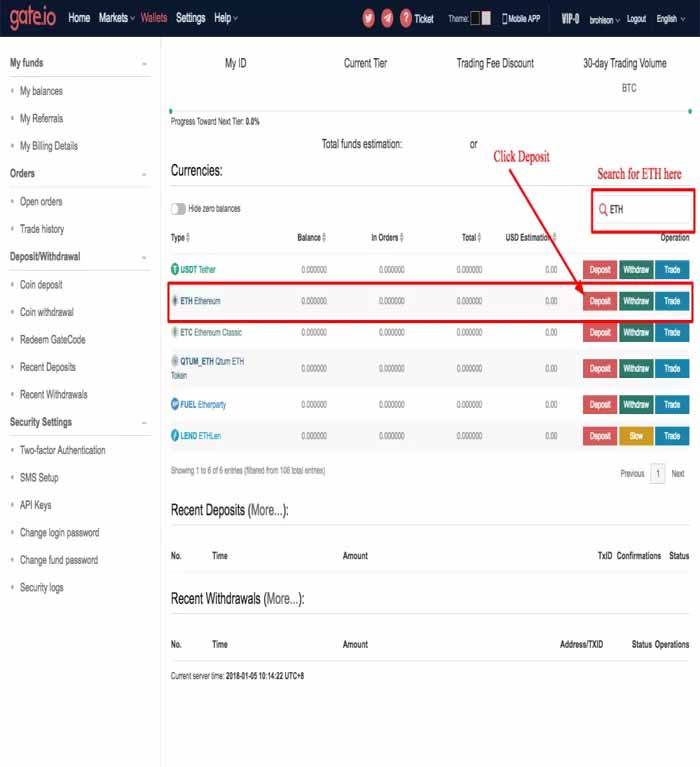Open Change fund password
Image resolution: width=700 pixels, height=767 pixels.
(59, 560)
